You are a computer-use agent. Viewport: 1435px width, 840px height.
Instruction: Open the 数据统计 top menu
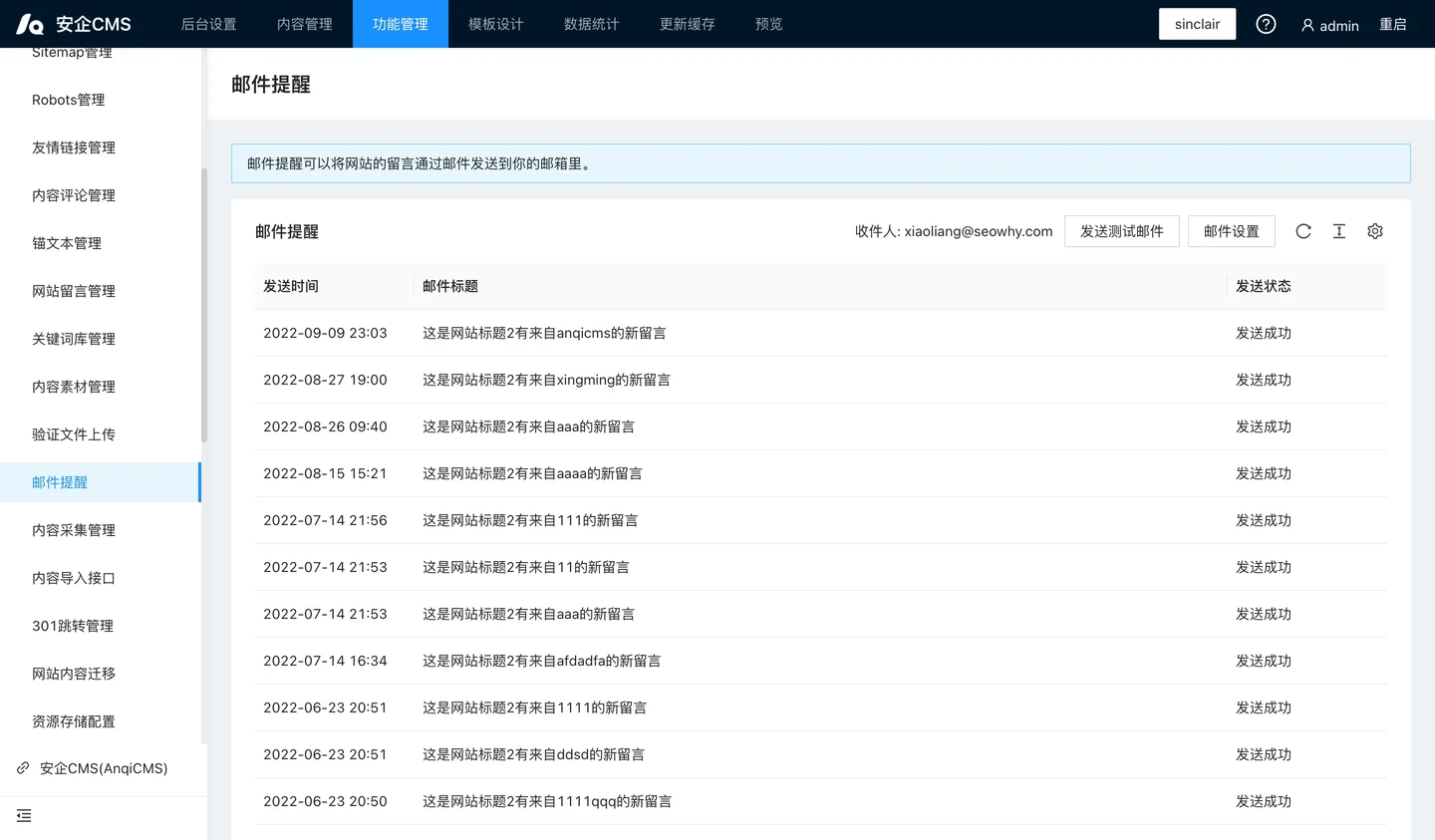click(592, 24)
